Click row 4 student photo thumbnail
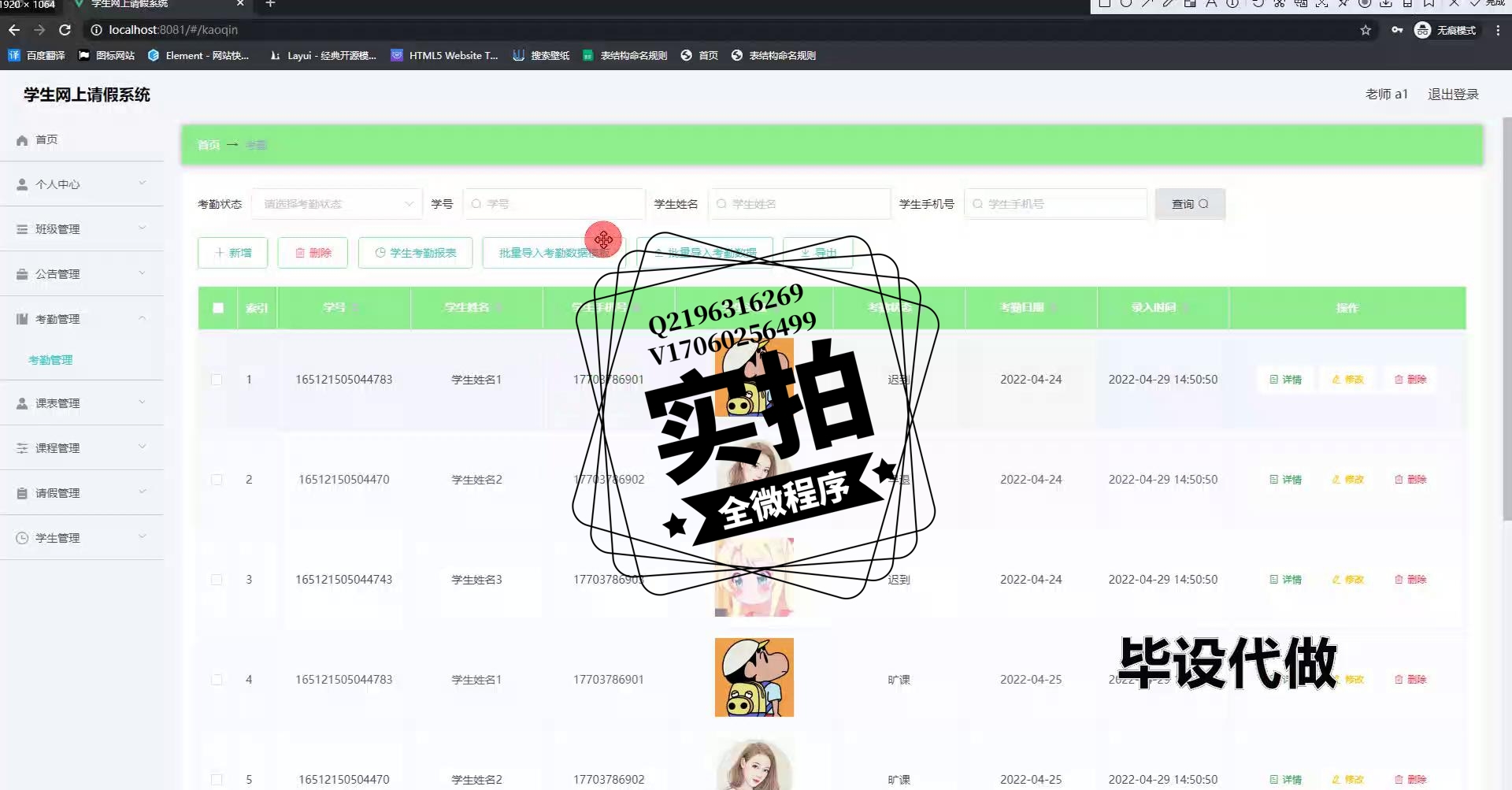This screenshot has height=790, width=1512. pos(754,677)
